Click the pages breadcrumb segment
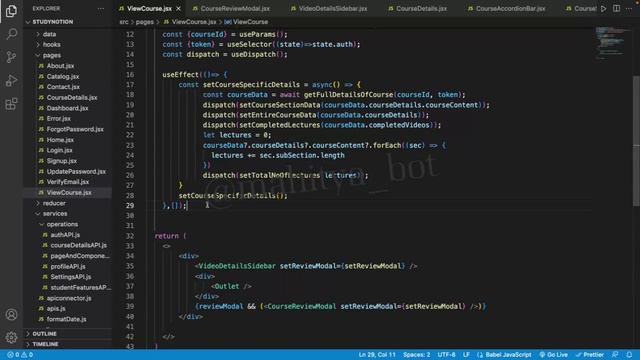Image resolution: width=640 pixels, height=360 pixels. [144, 22]
